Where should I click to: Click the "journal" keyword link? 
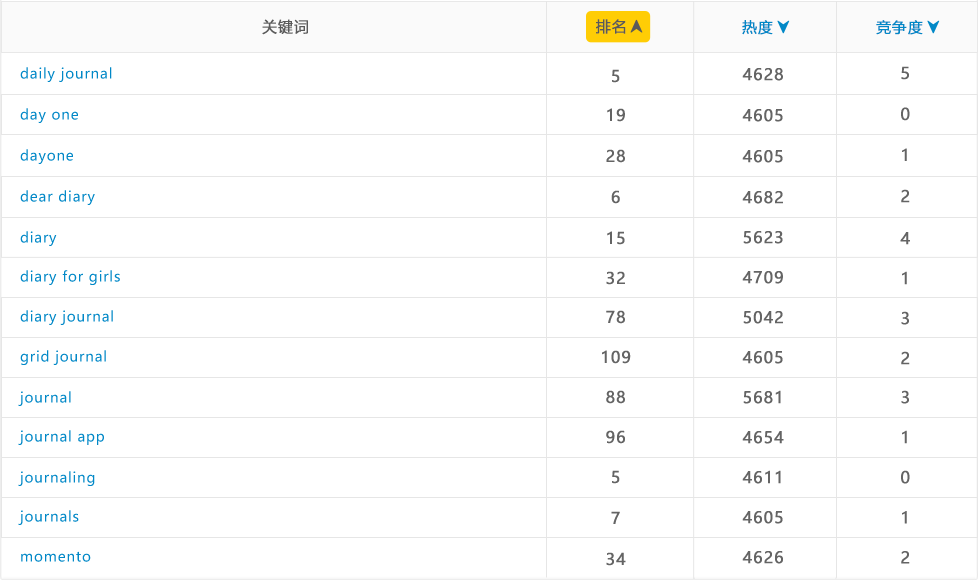click(x=46, y=398)
